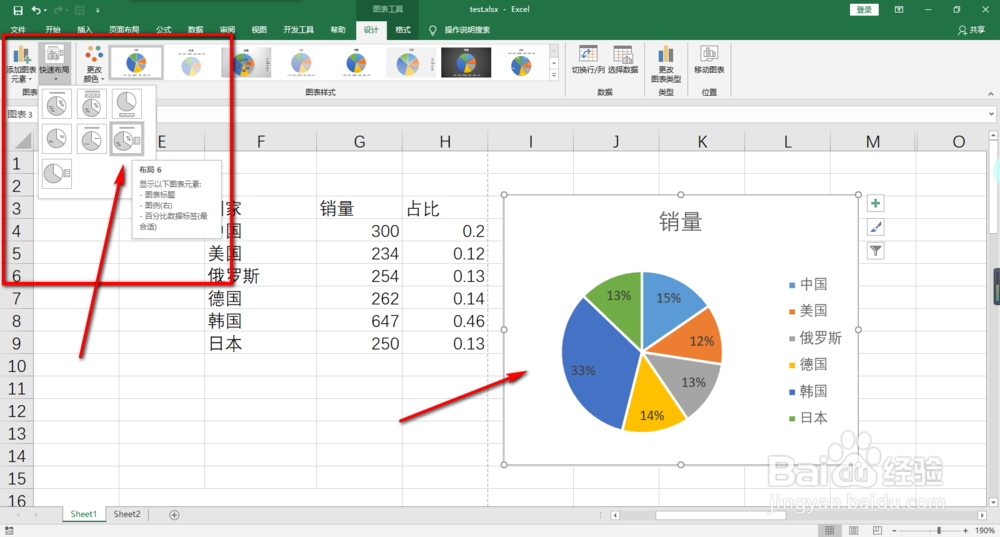Click the Save icon in quick access toolbar
The image size is (1000, 537).
[x=18, y=10]
